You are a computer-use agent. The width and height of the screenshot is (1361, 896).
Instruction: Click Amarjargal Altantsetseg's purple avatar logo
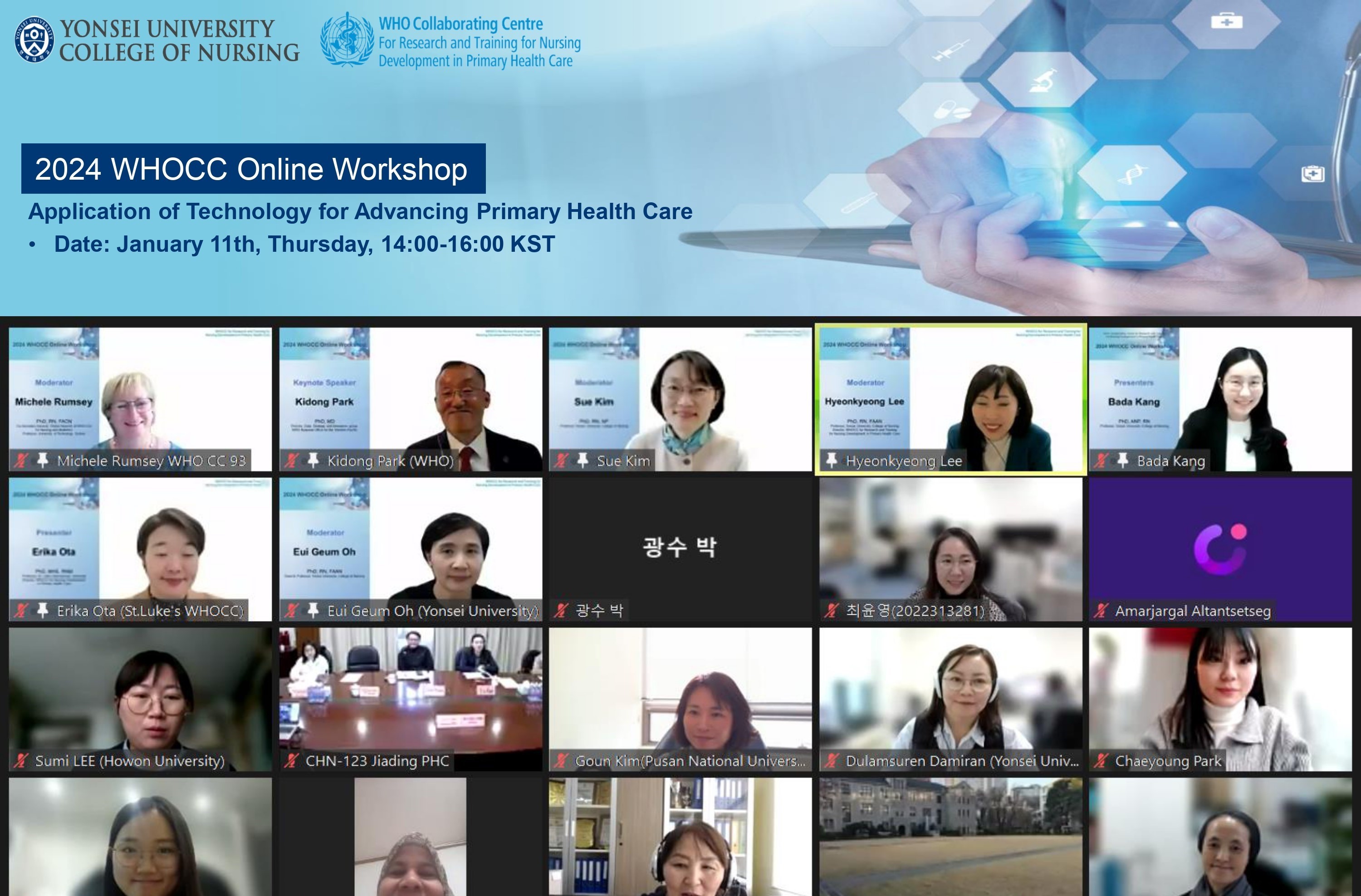[x=1220, y=548]
